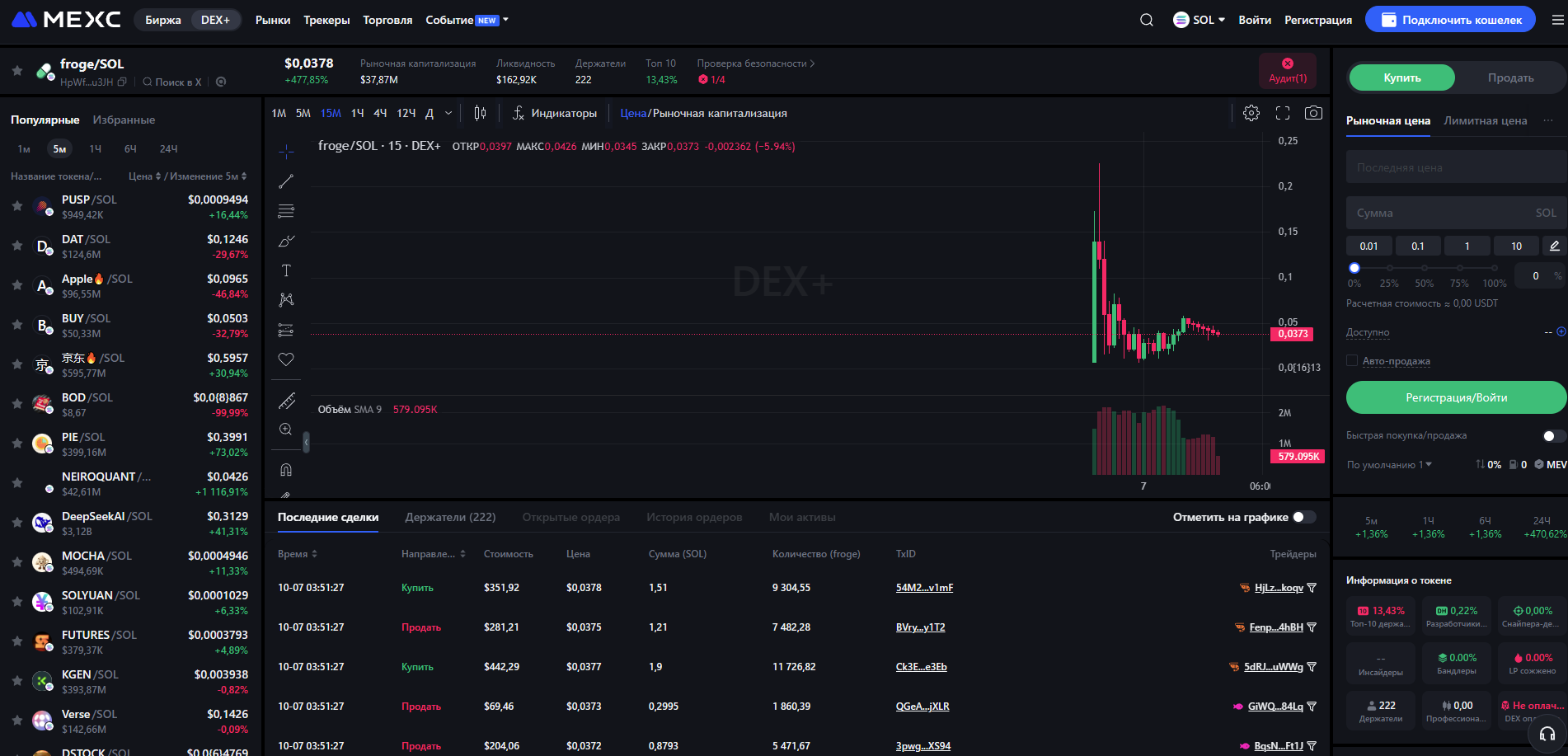Image resolution: width=1568 pixels, height=756 pixels.
Task: Click the search magnifier in header
Action: pos(1146,20)
